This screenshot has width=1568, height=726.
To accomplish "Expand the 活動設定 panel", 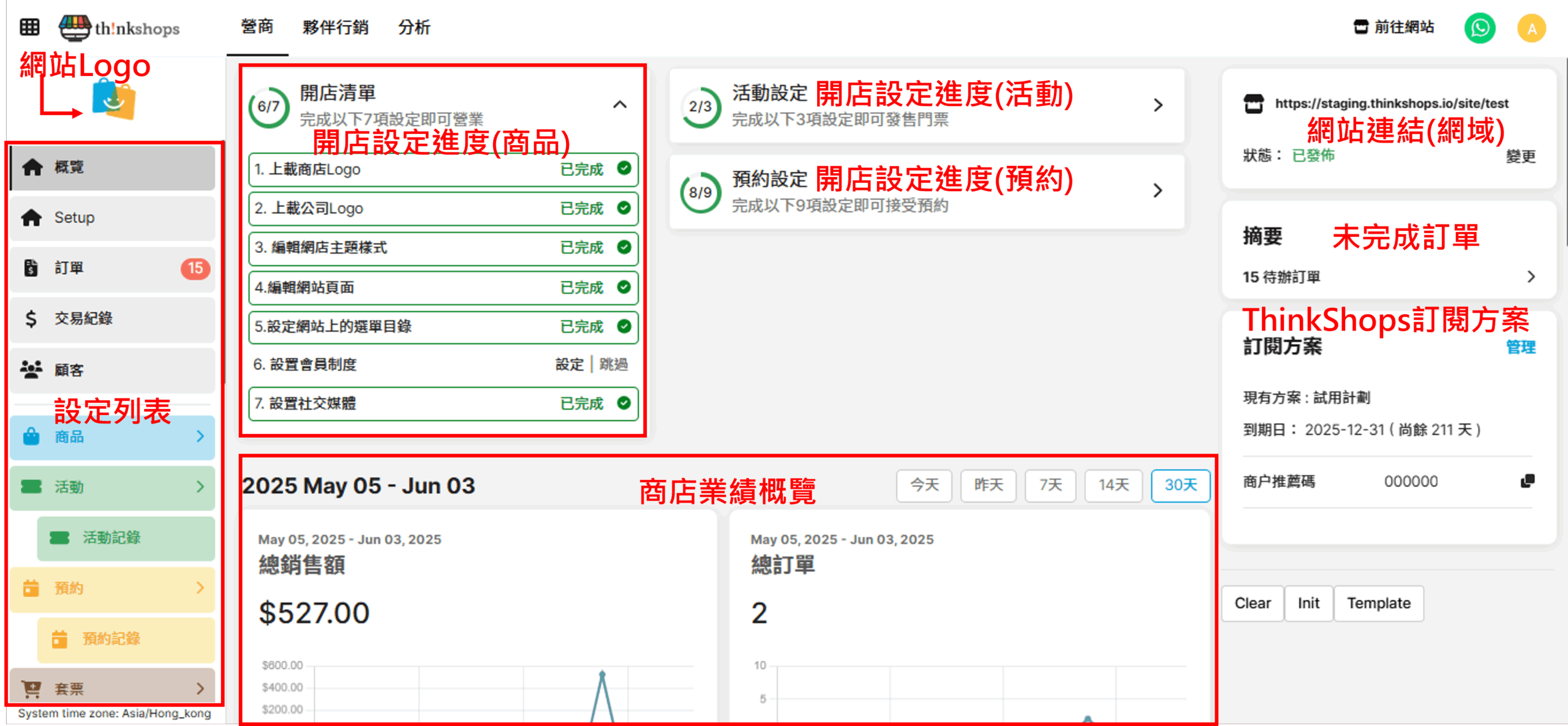I will pos(1157,105).
